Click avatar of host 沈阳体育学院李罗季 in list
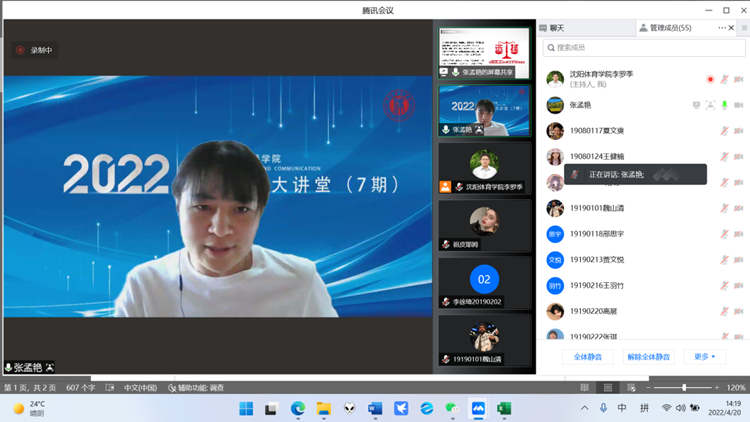Viewport: 750px width, 422px height. pyautogui.click(x=555, y=79)
